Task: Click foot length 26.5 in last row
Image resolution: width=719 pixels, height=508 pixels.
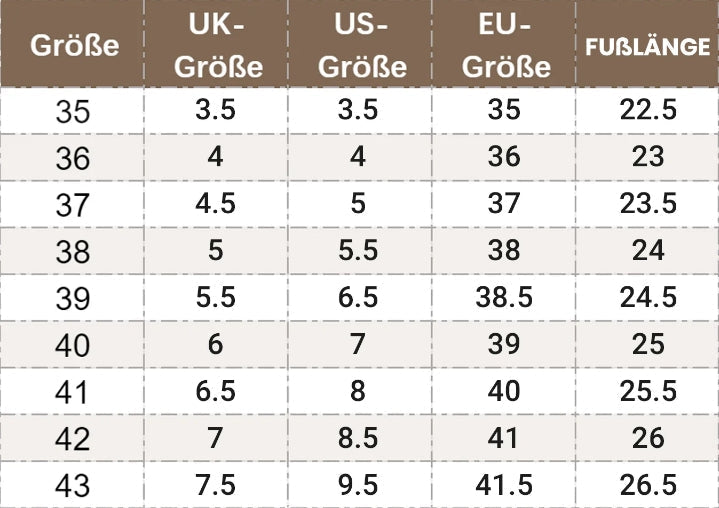Action: coord(648,484)
